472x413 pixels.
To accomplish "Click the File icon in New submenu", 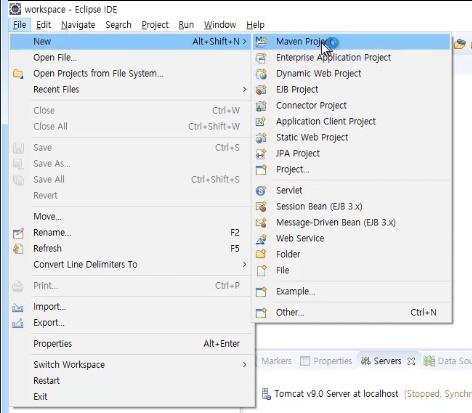I will pos(261,270).
